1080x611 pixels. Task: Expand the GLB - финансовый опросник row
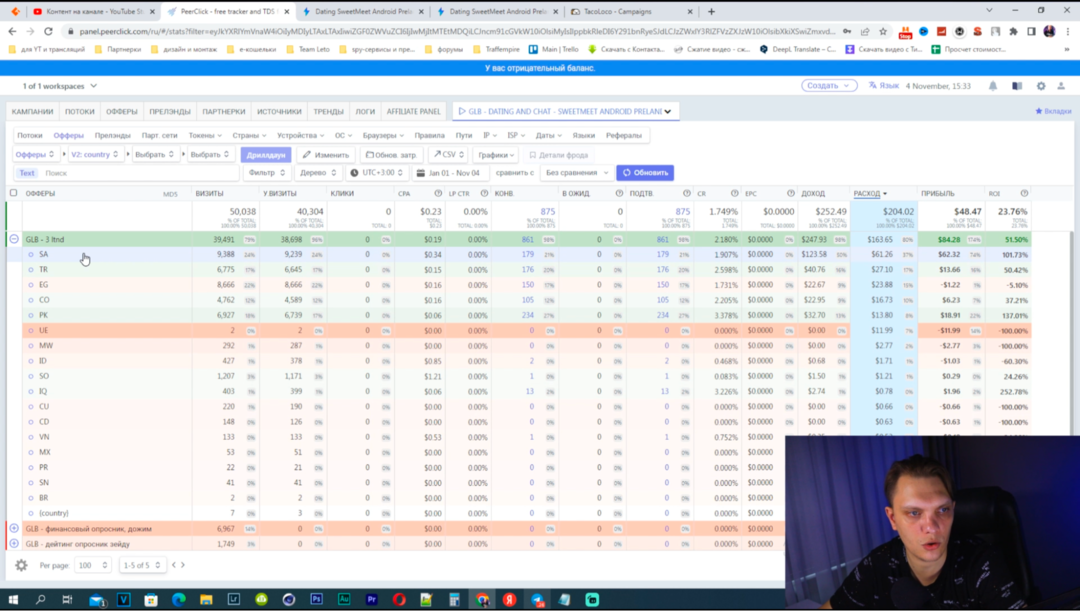click(14, 528)
